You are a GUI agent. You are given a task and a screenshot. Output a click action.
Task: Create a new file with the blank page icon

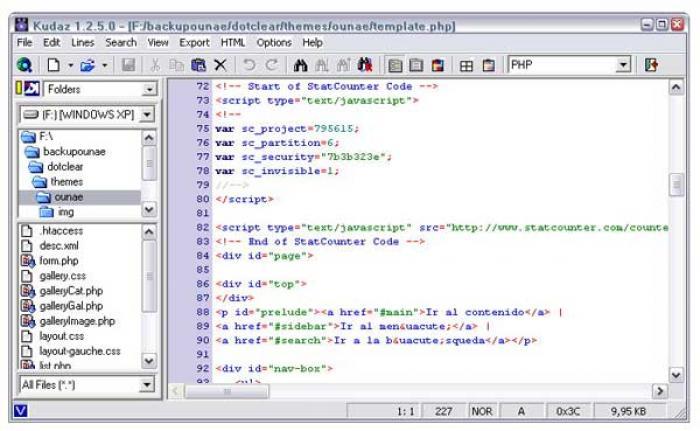point(54,65)
